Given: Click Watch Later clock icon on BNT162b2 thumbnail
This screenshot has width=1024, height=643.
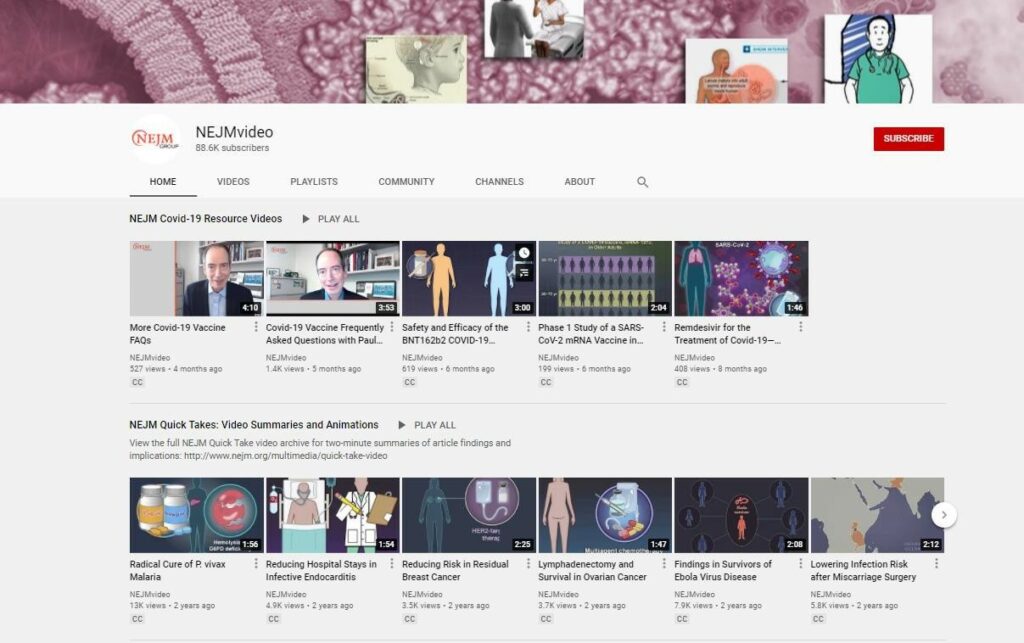Looking at the screenshot, I should pyautogui.click(x=524, y=253).
